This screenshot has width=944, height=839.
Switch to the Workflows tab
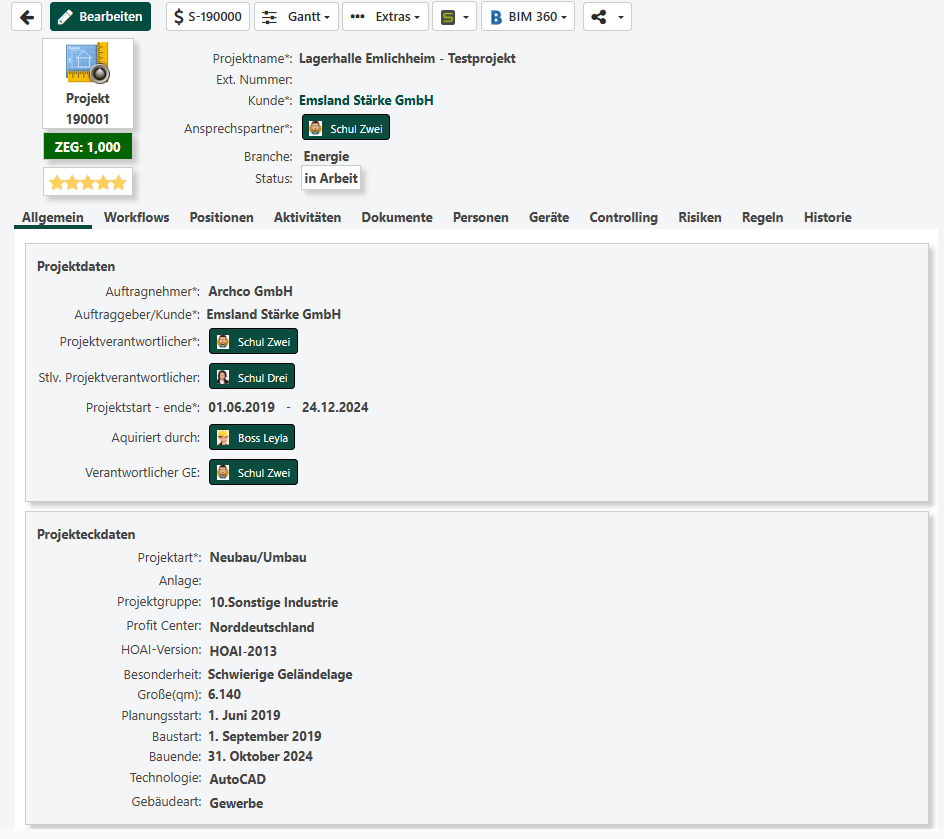pyautogui.click(x=136, y=217)
